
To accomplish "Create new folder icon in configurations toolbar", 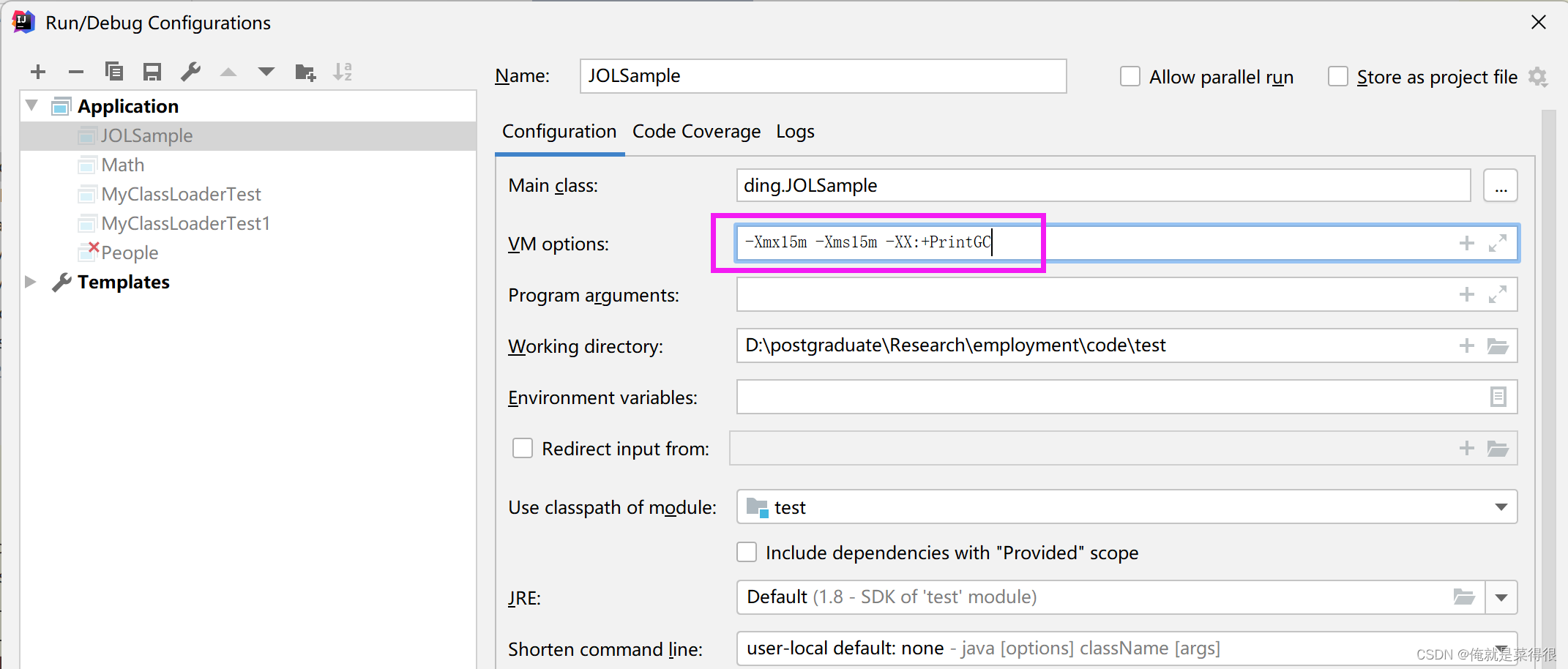I will (305, 72).
